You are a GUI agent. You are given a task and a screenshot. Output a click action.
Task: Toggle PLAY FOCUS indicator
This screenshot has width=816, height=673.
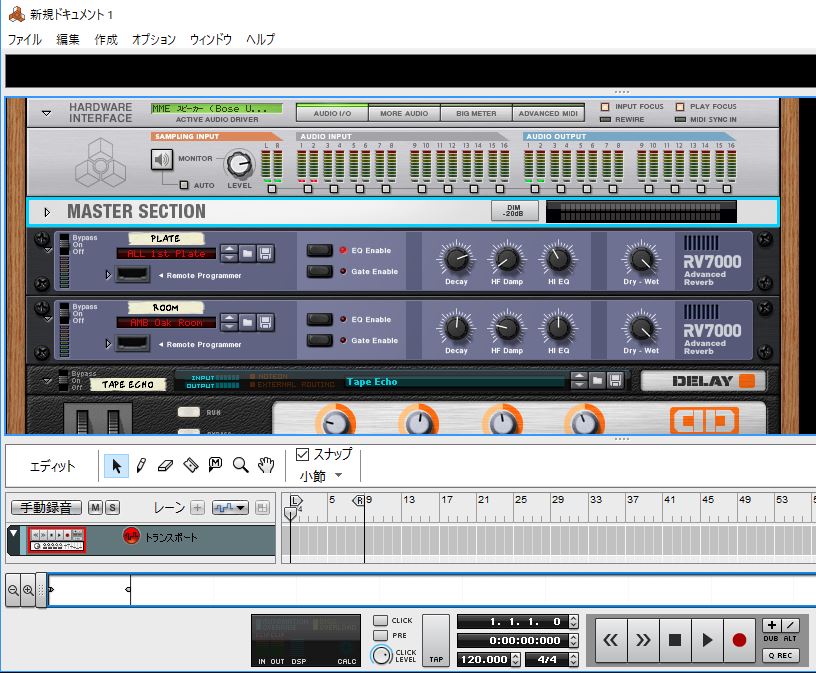[x=680, y=107]
